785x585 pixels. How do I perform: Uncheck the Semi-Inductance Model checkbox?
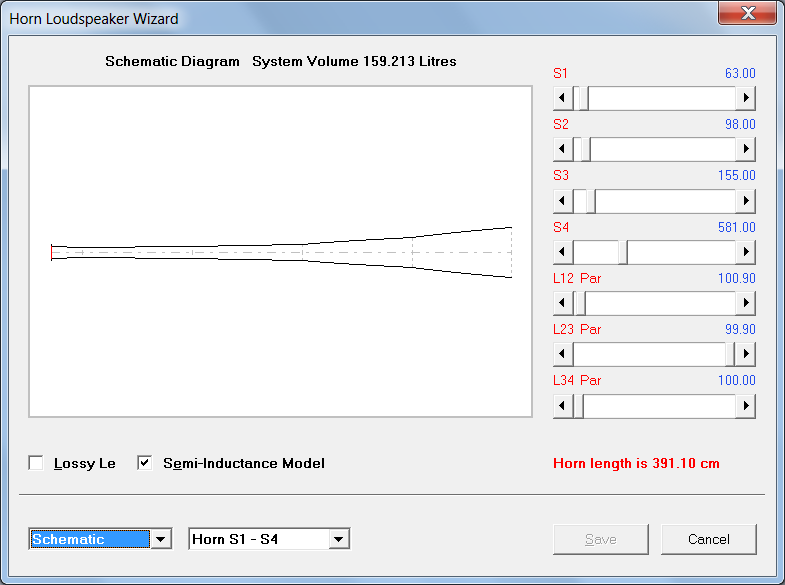[145, 463]
